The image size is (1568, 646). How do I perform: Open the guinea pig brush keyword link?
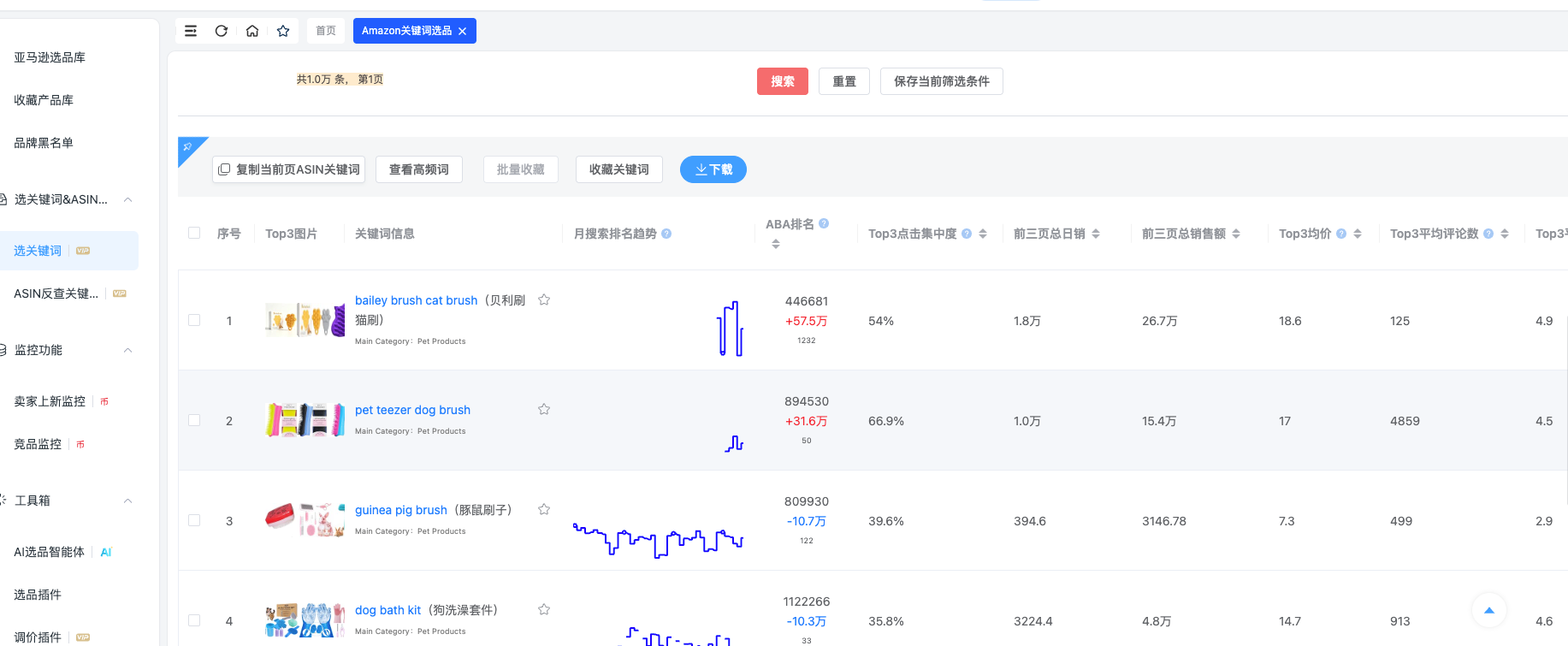tap(401, 510)
